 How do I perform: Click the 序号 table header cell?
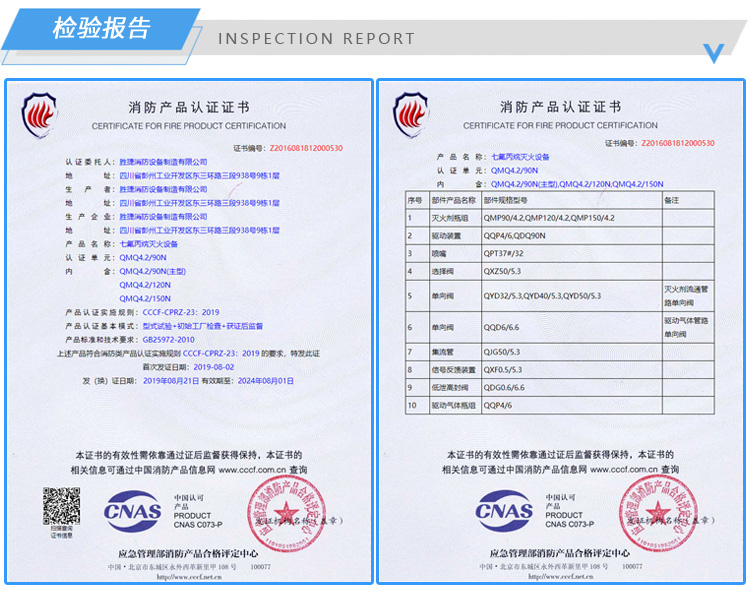pos(417,200)
